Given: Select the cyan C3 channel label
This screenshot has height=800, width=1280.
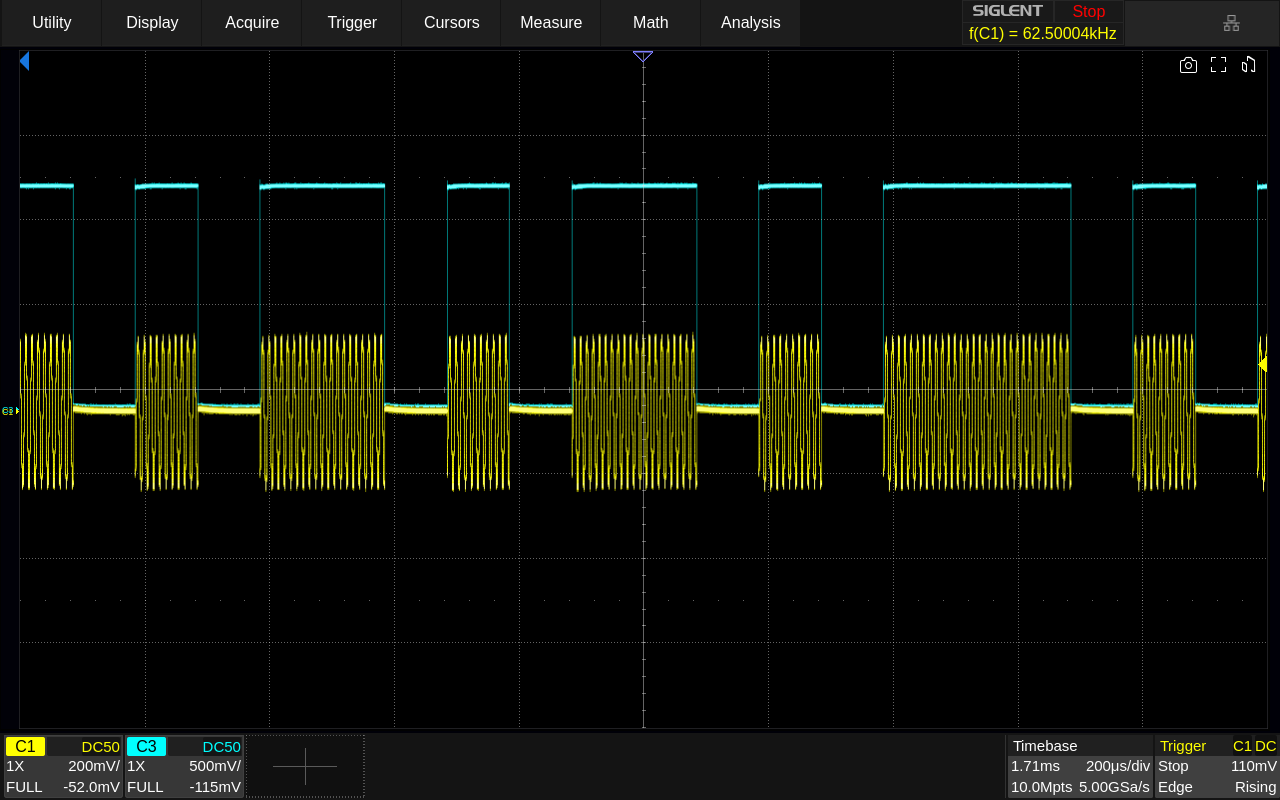Looking at the screenshot, I should [146, 746].
